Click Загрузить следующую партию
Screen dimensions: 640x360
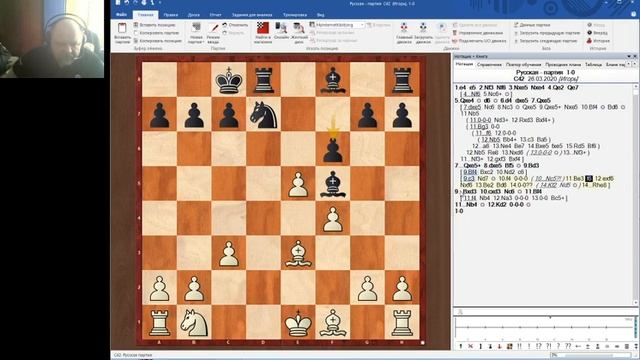click(x=545, y=41)
